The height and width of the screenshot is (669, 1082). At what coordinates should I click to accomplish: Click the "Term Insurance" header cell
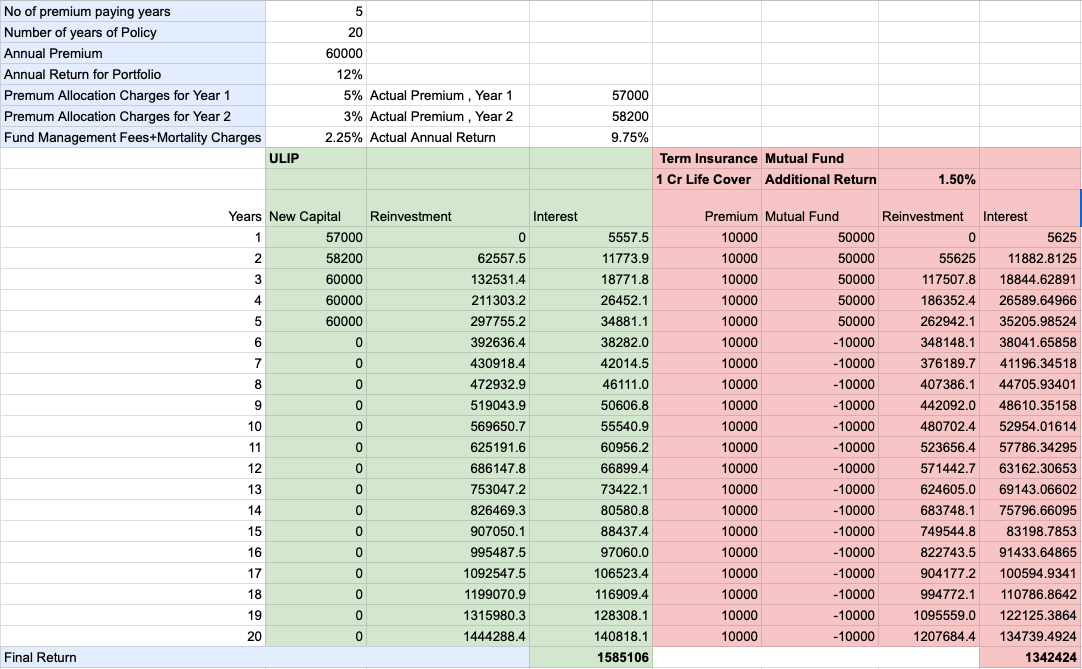tap(706, 158)
